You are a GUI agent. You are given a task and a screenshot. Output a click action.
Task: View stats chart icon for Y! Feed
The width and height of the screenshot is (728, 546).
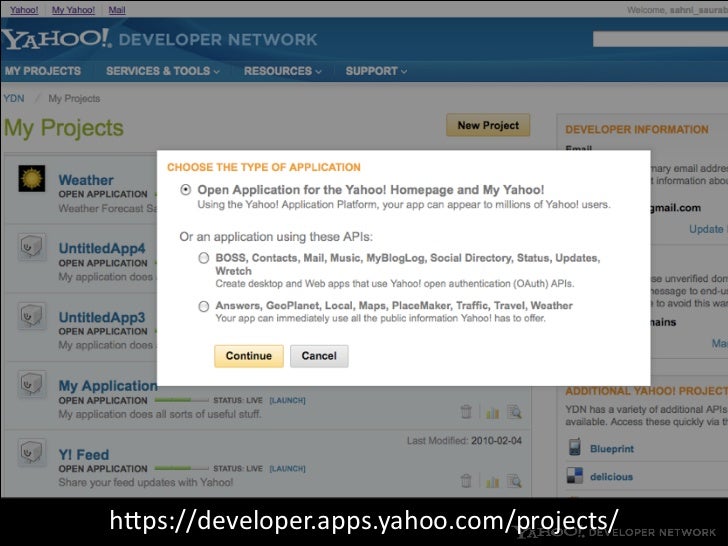point(492,481)
